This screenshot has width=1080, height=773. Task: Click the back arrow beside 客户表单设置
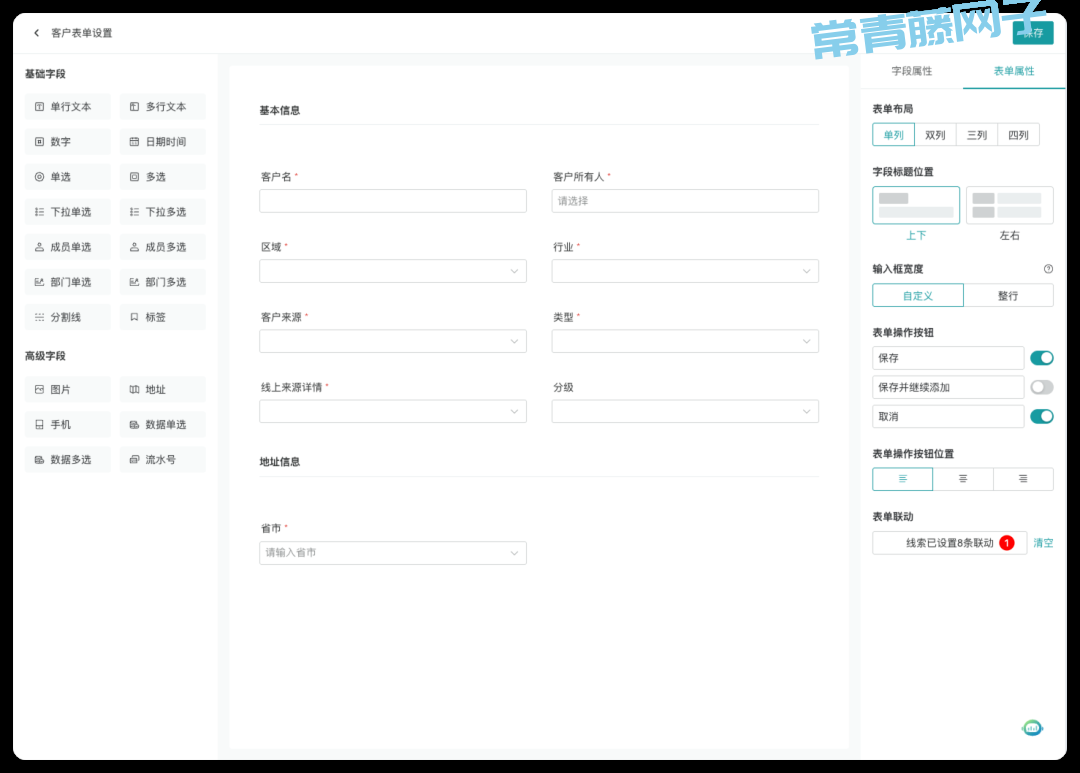click(37, 33)
